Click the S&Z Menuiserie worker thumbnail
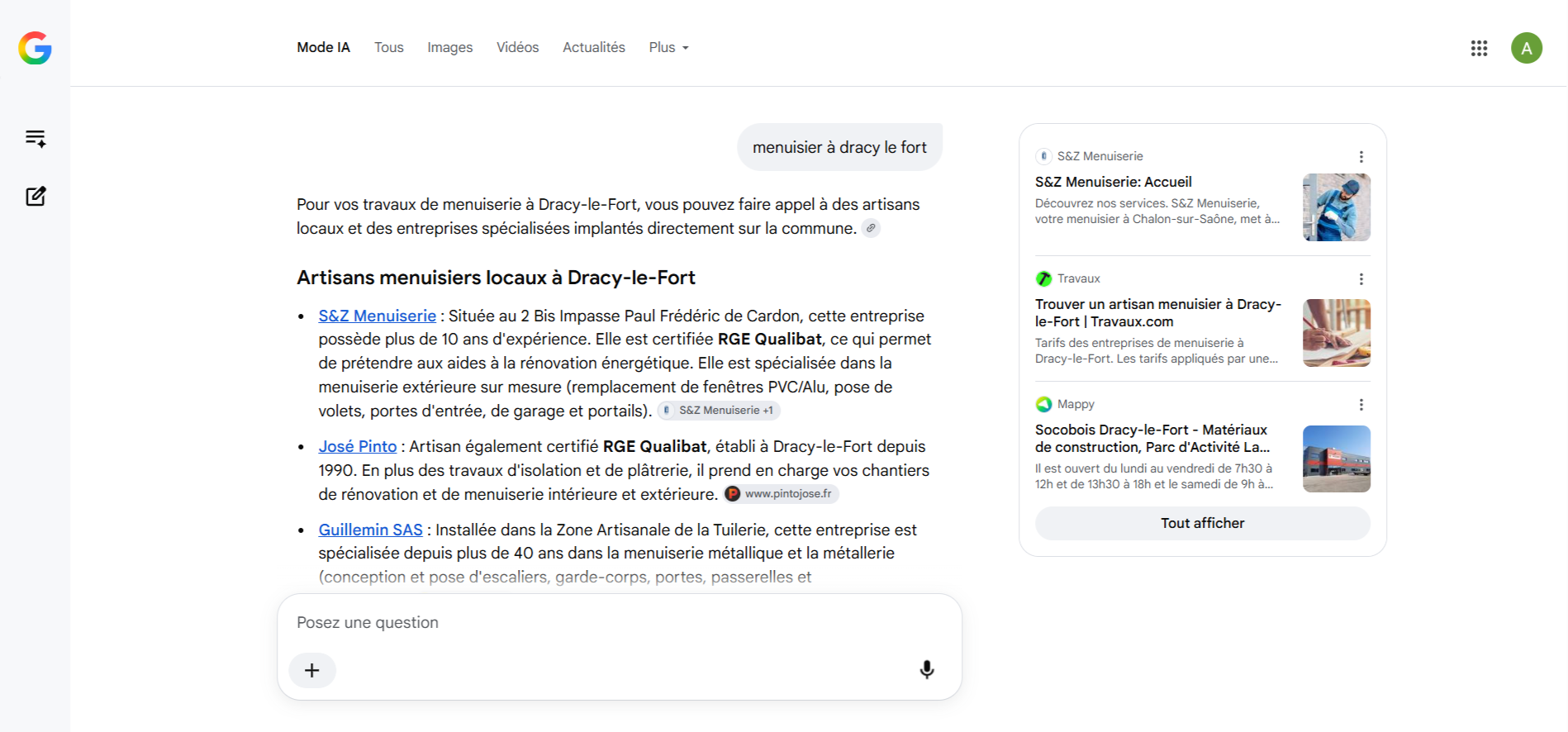 coord(1336,207)
